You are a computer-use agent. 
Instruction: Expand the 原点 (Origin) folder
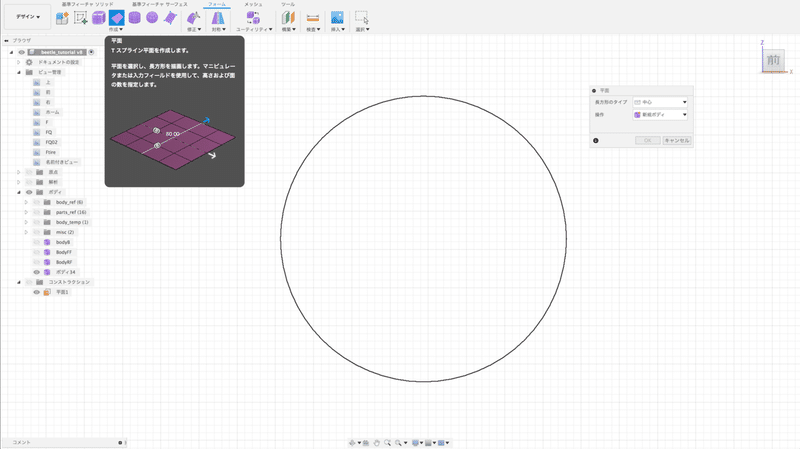[x=19, y=172]
